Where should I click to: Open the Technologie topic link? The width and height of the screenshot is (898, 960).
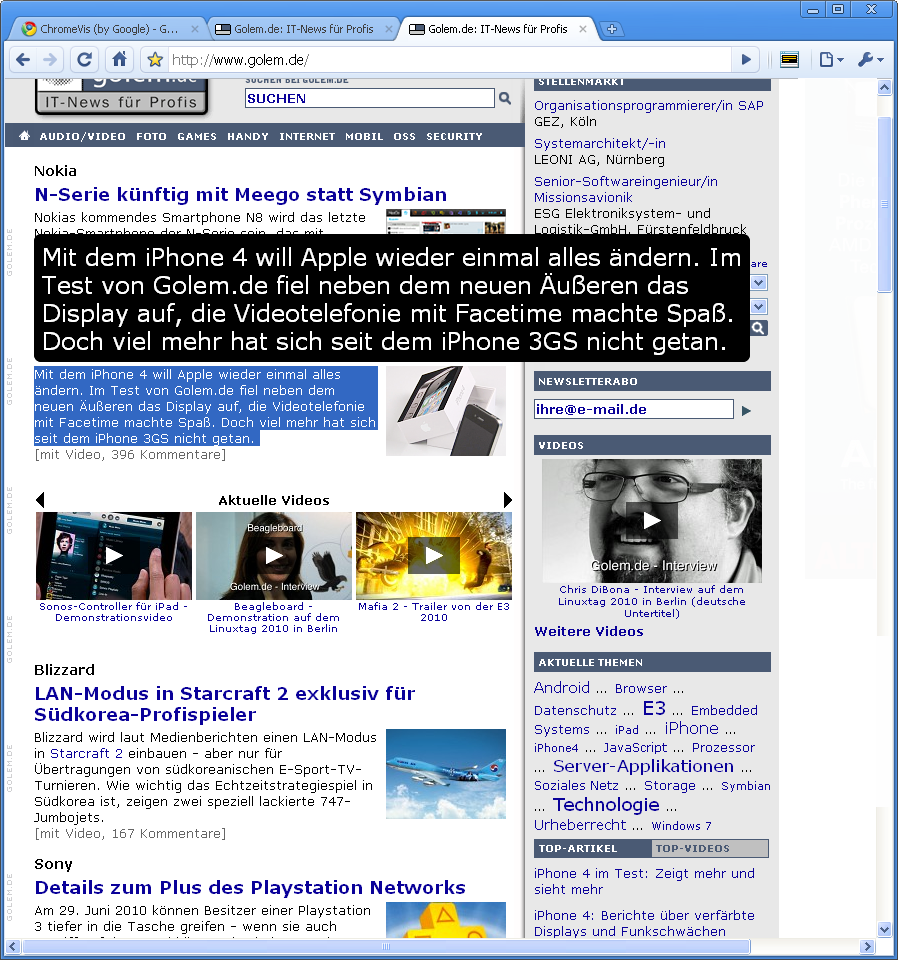click(x=606, y=804)
